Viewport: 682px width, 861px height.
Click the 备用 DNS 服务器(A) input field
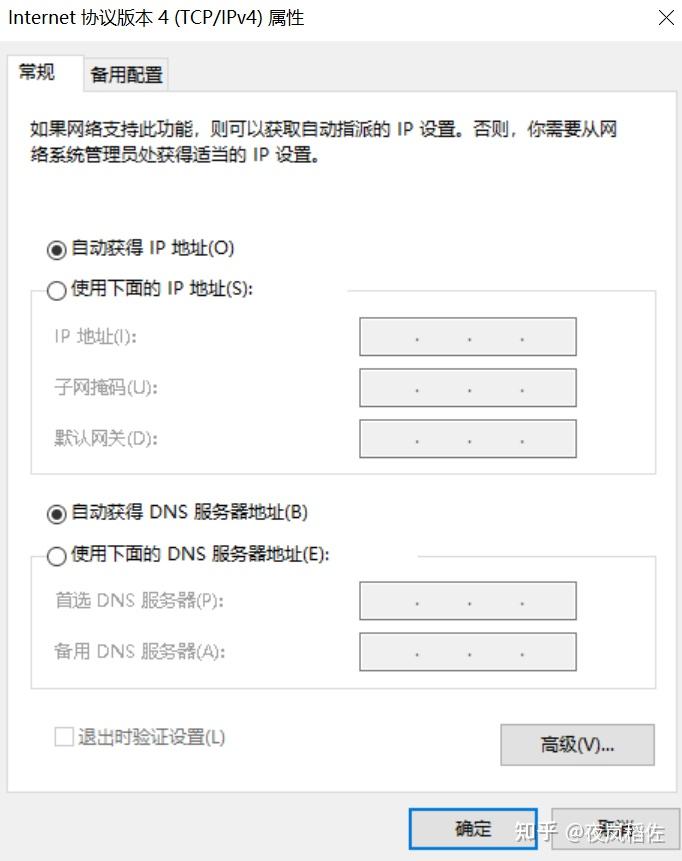467,651
